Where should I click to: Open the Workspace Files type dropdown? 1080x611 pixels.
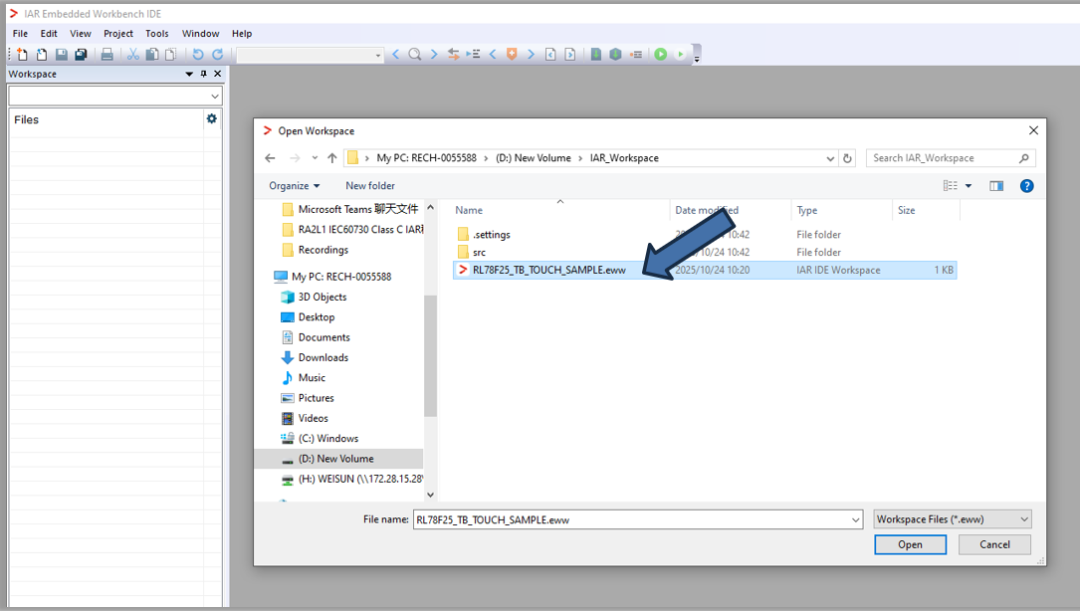tap(951, 519)
